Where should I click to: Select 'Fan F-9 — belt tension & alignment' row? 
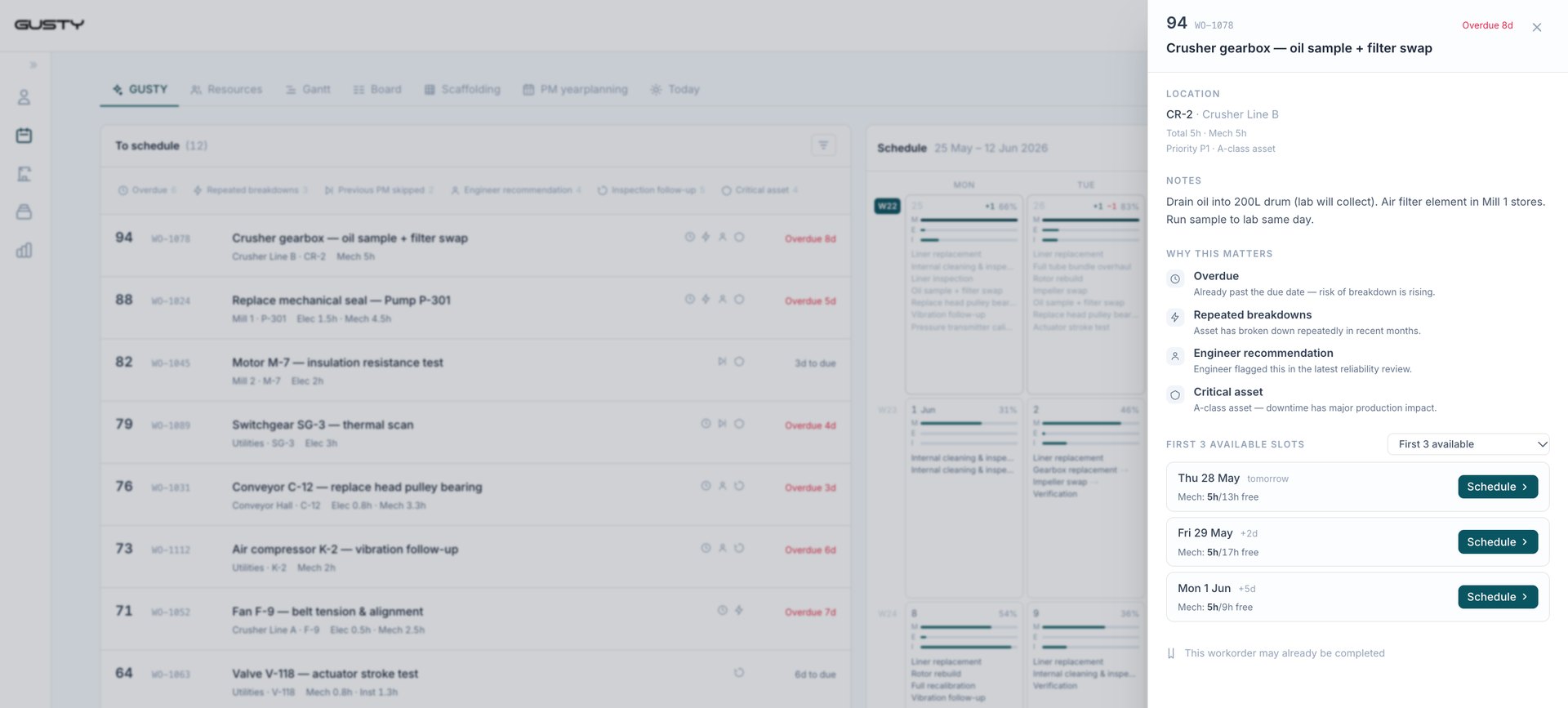[475, 619]
